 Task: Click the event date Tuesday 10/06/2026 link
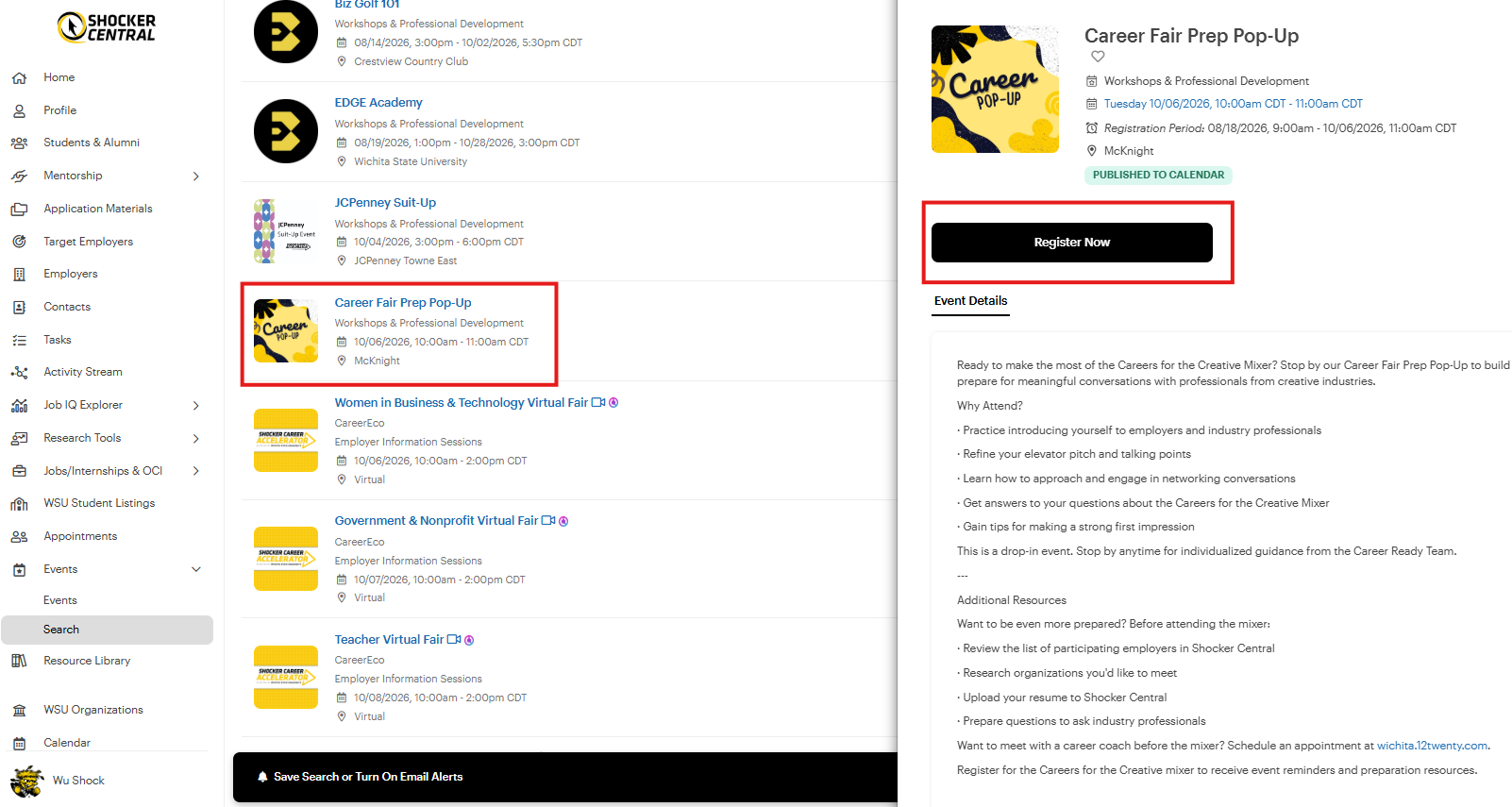pos(1233,104)
